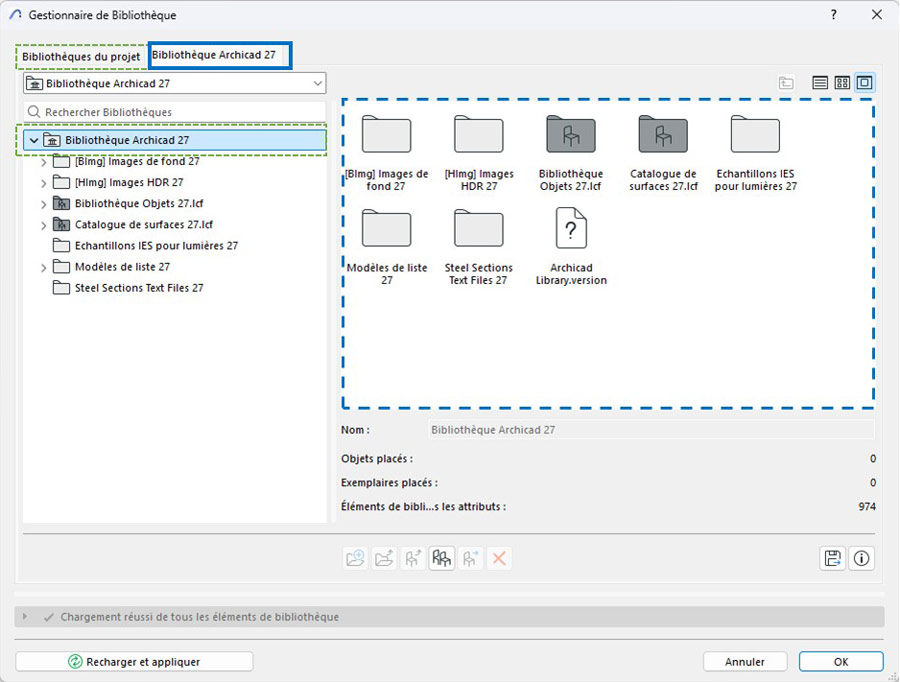The height and width of the screenshot is (682, 900).
Task: Click the Exemplaires placés label
Action: pyautogui.click(x=389, y=483)
